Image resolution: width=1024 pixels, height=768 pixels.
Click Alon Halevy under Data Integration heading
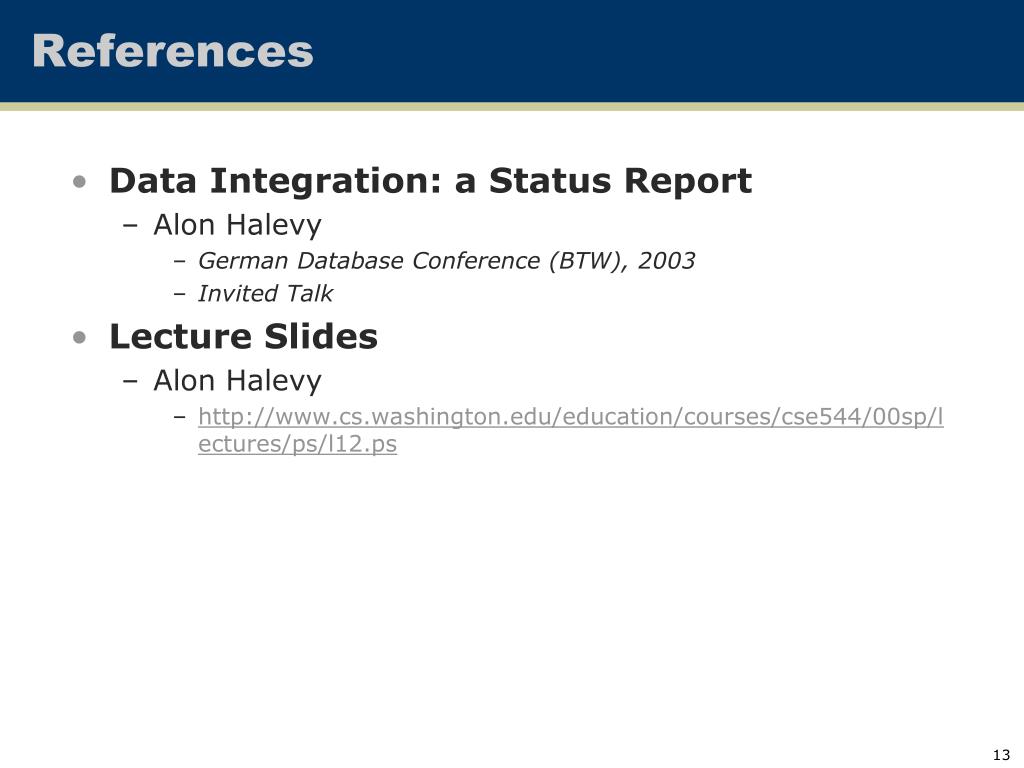[237, 225]
